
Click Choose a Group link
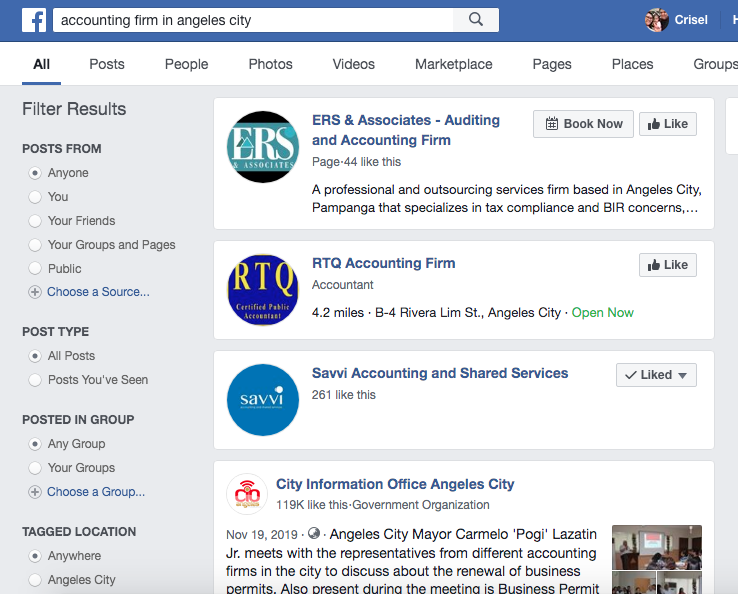pyautogui.click(x=96, y=492)
